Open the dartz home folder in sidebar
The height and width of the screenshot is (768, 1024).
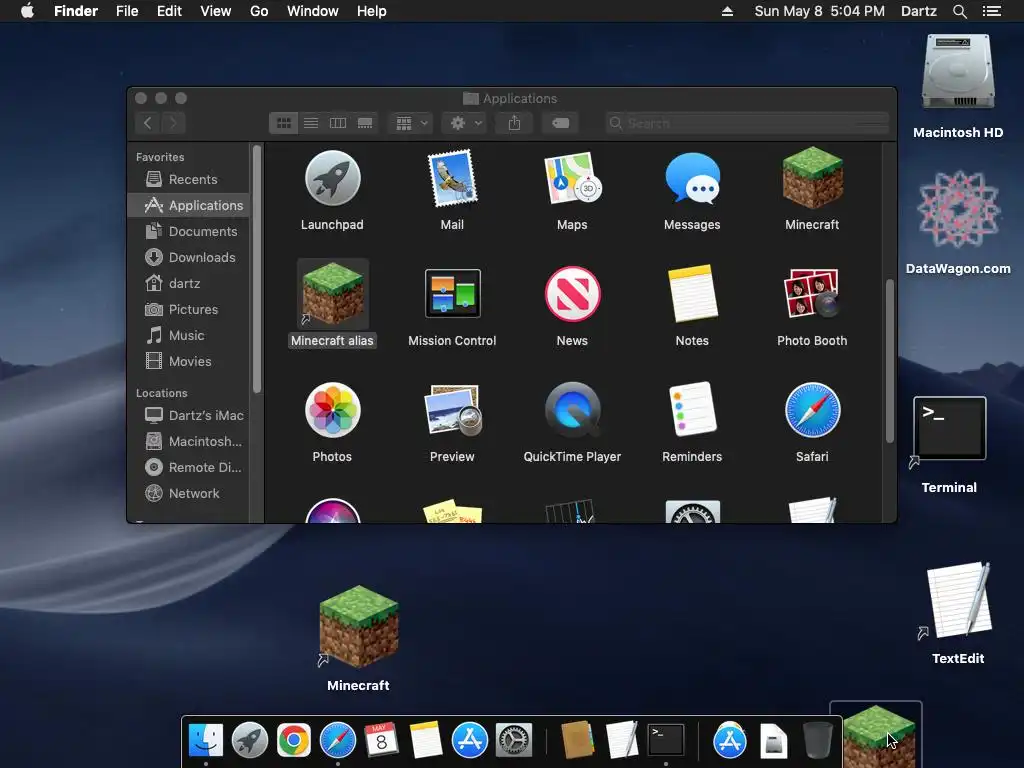coord(188,283)
